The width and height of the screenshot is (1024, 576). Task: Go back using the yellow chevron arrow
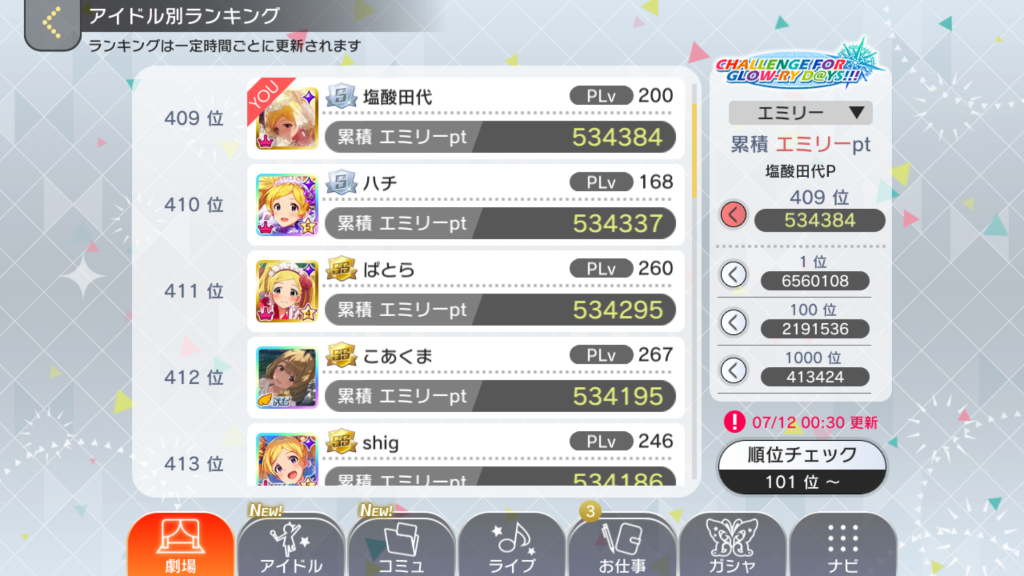click(52, 24)
